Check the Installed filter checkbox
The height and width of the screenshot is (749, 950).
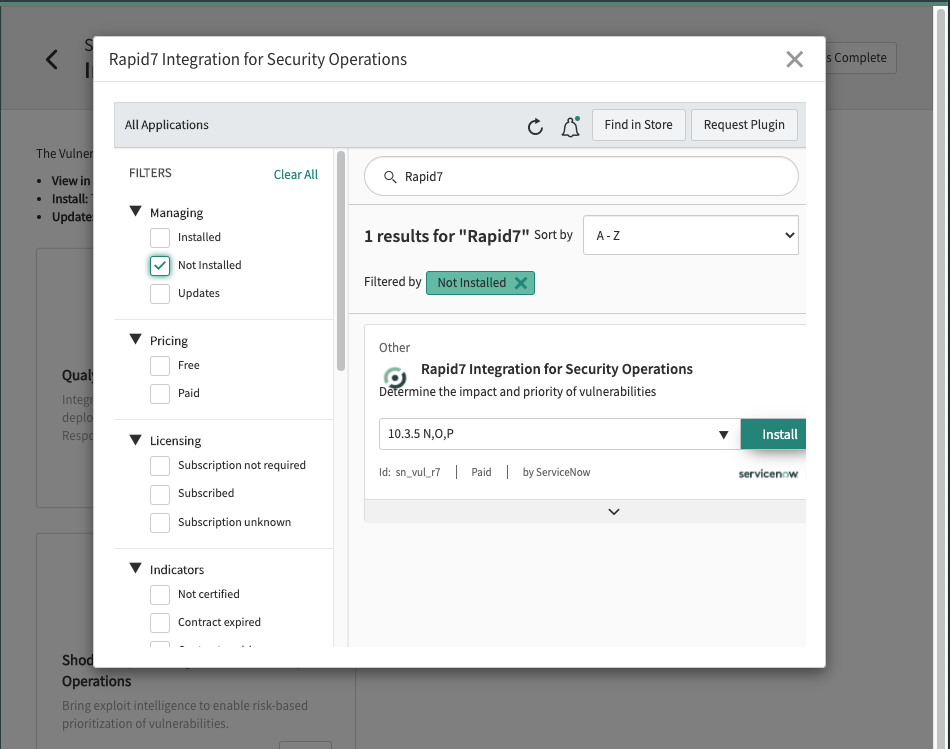[160, 238]
